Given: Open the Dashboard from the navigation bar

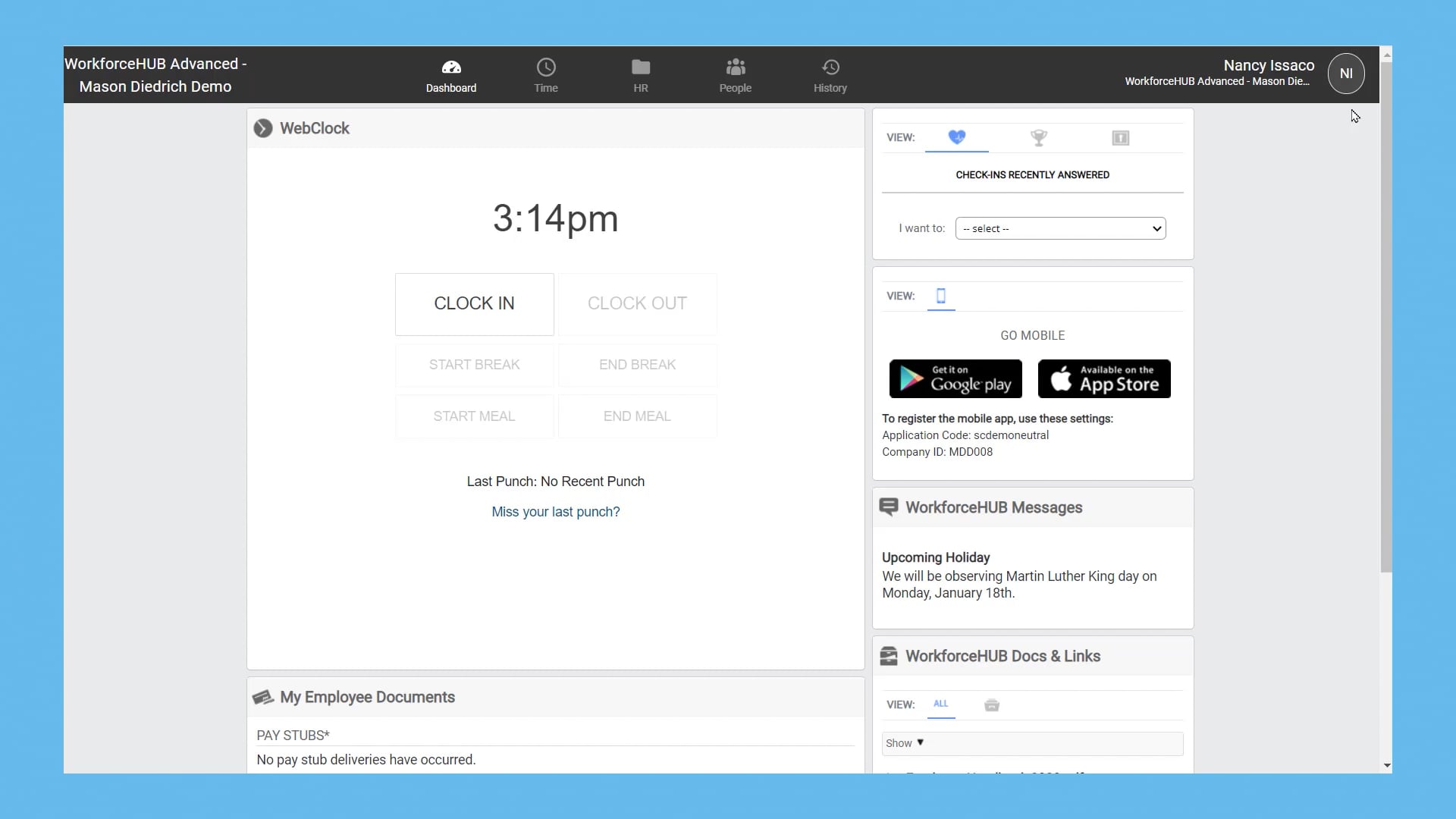Looking at the screenshot, I should click(450, 74).
